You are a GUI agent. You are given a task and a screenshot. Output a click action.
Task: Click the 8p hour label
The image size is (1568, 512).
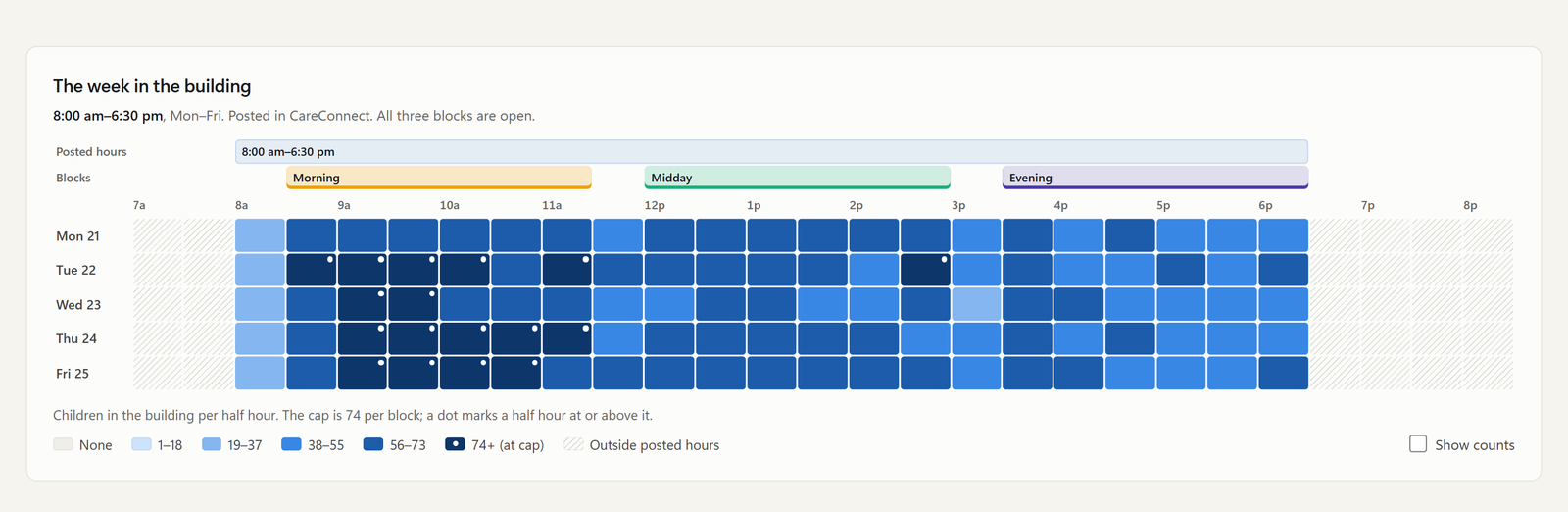click(1470, 205)
